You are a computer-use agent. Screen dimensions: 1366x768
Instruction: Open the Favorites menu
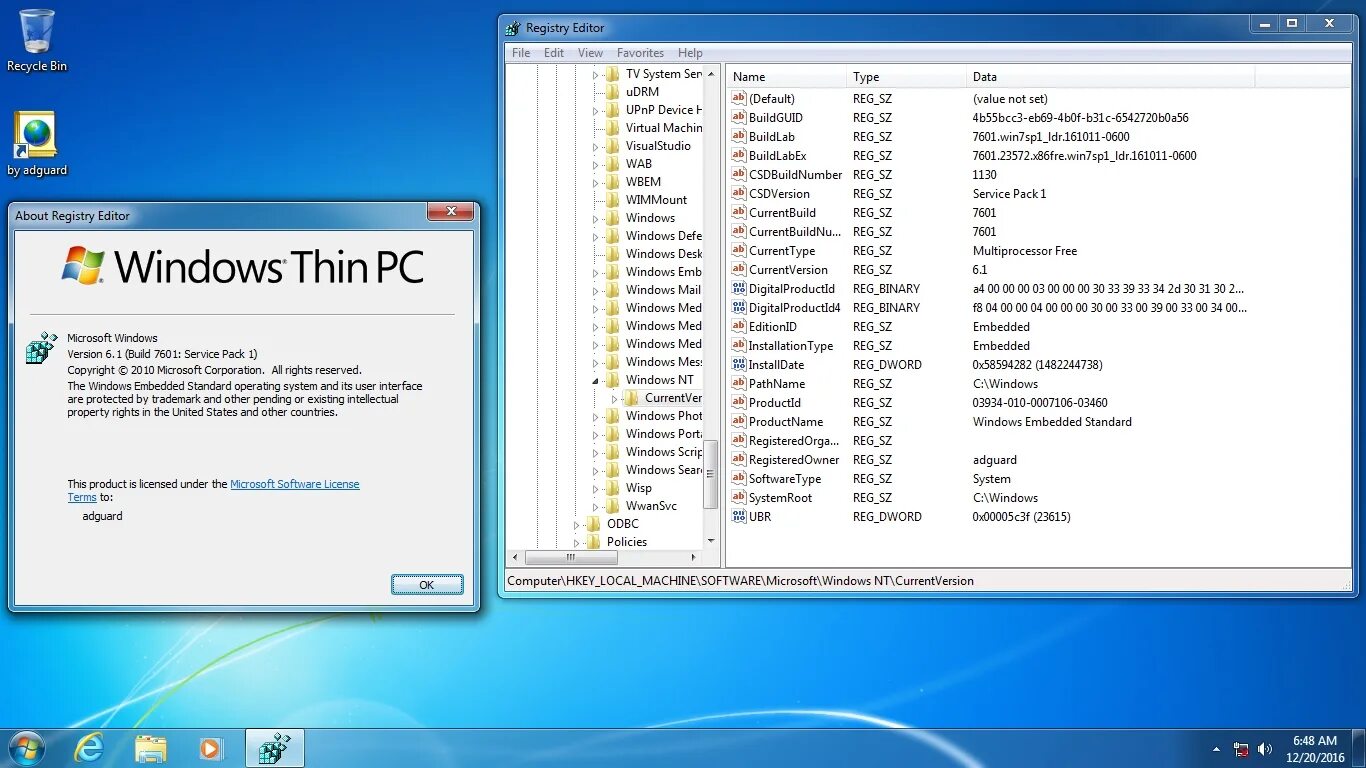point(640,53)
